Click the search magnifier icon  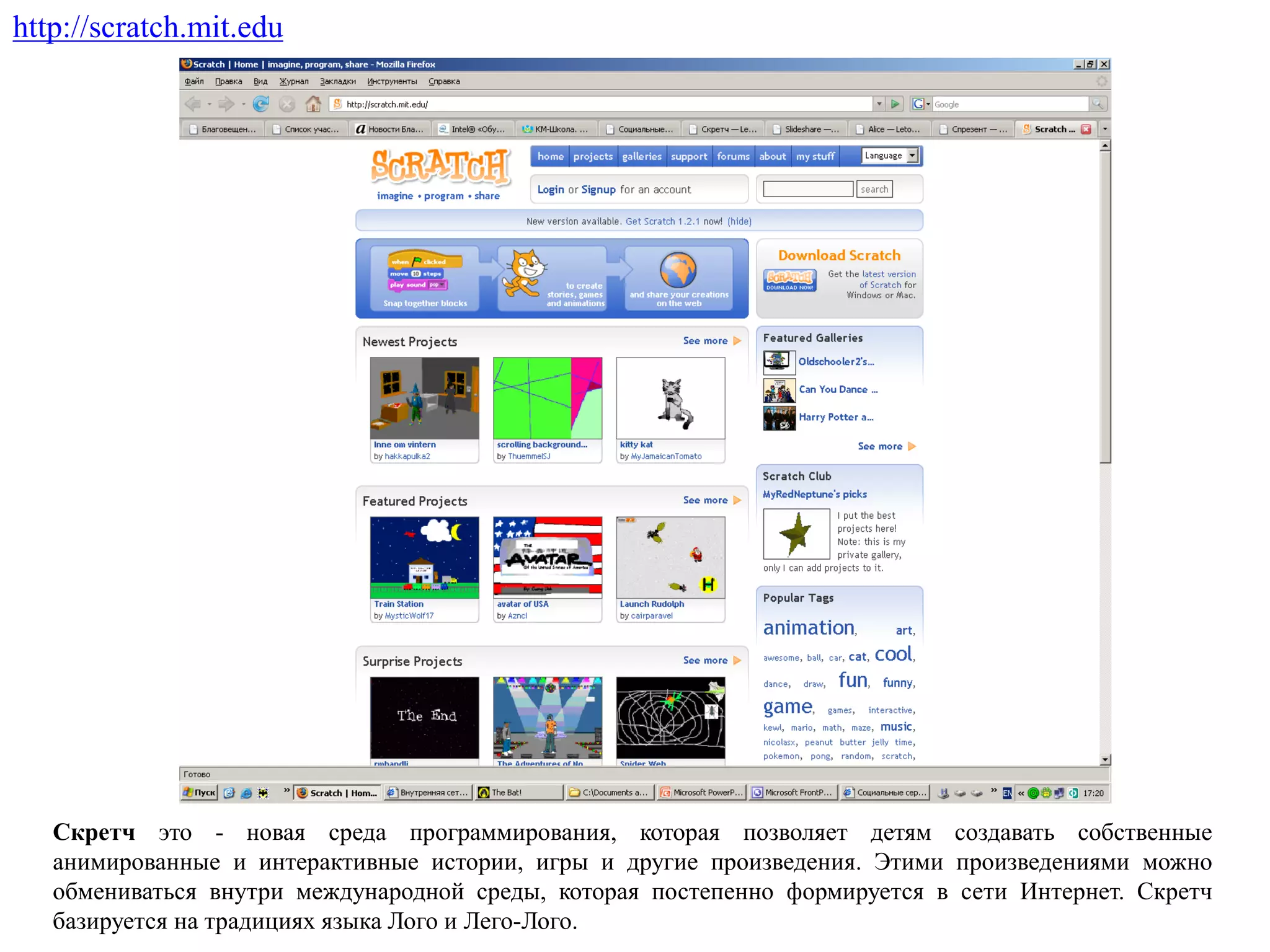(1097, 104)
